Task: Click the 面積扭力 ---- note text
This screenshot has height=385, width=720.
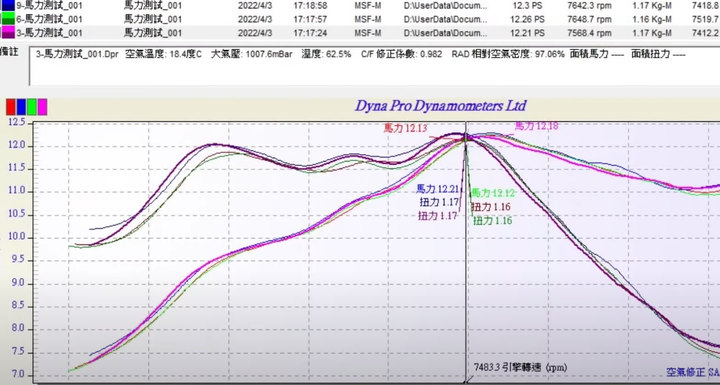Action: [658, 54]
